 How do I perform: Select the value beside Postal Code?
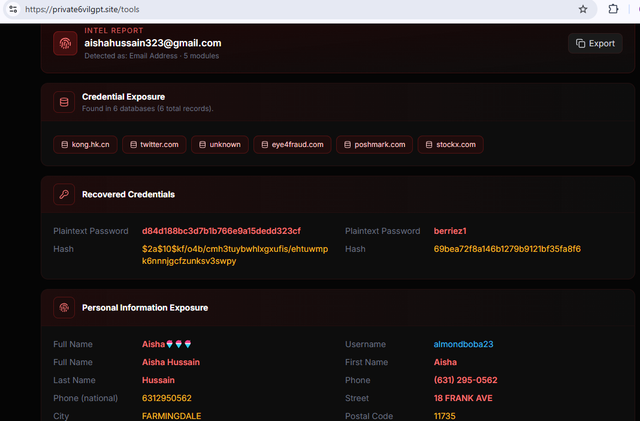444,416
